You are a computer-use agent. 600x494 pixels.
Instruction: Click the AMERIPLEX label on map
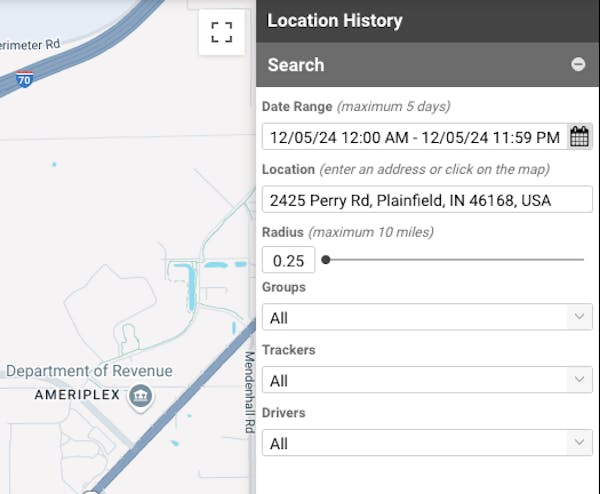click(64, 395)
